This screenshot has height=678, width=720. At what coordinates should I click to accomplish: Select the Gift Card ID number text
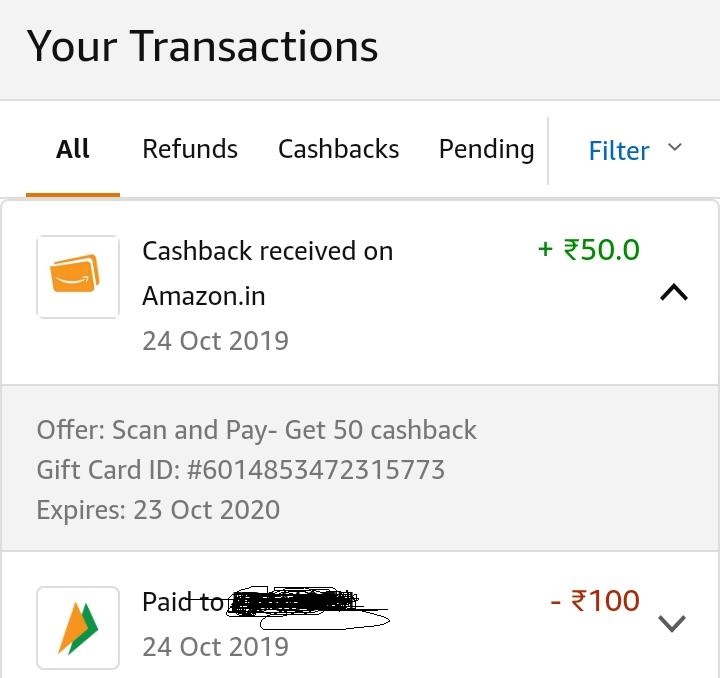[x=316, y=470]
